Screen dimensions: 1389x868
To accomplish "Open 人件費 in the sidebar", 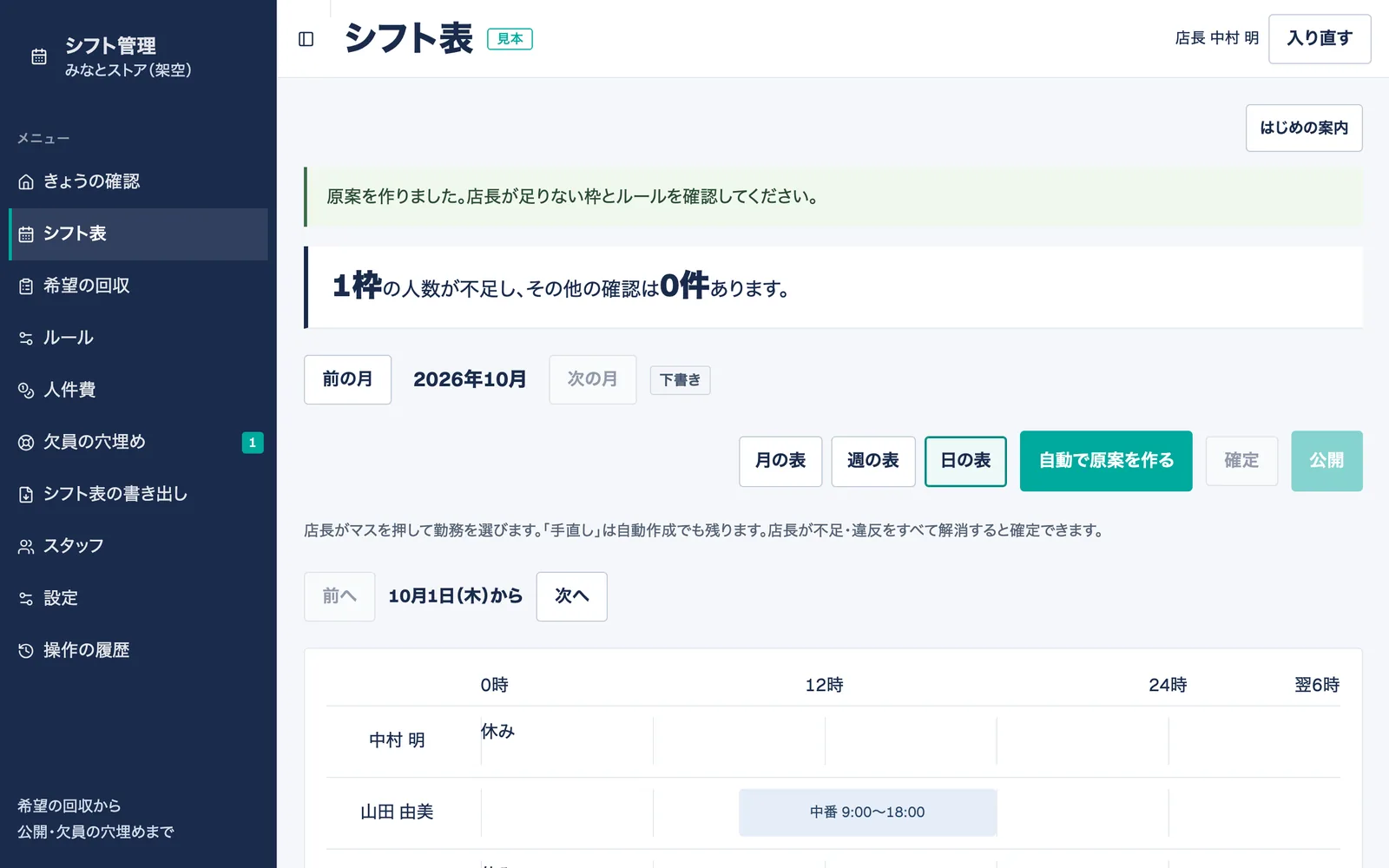I will click(138, 391).
